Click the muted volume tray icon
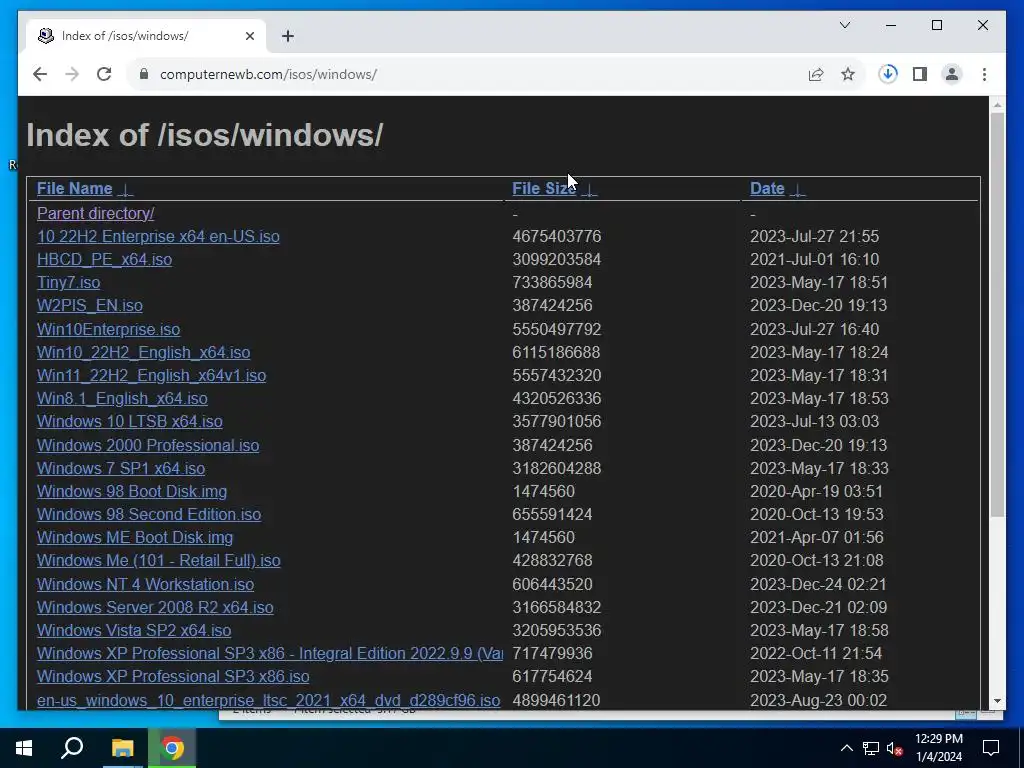Image resolution: width=1024 pixels, height=768 pixels. click(x=894, y=748)
